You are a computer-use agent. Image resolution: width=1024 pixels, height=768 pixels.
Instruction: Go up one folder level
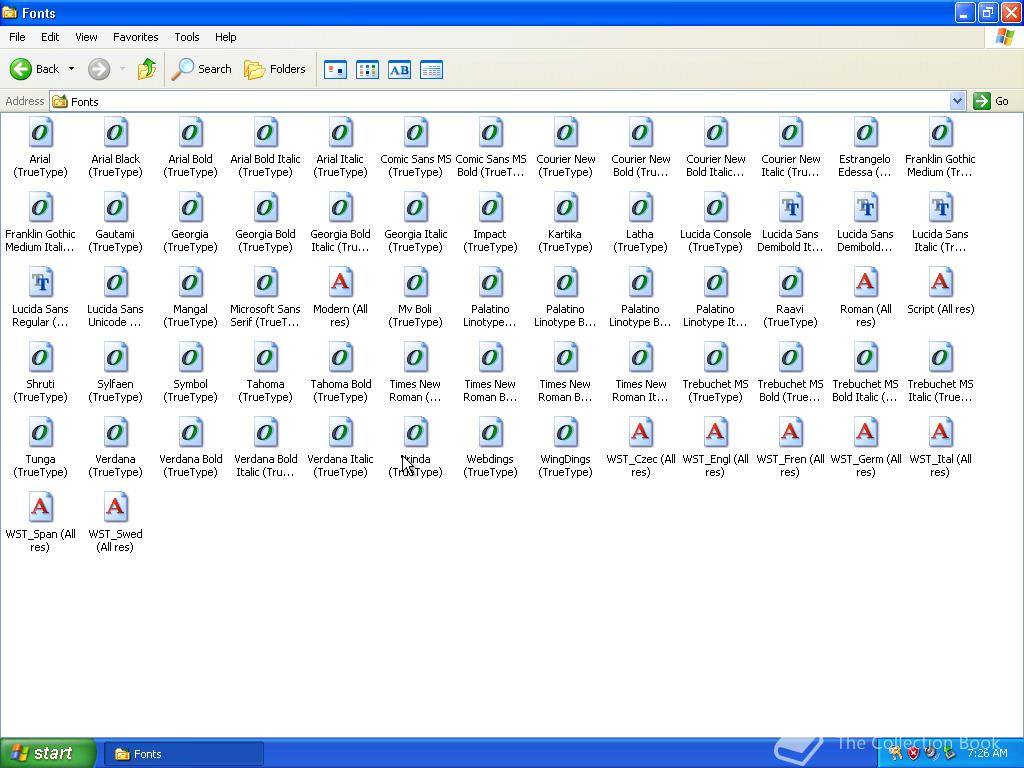click(x=147, y=69)
